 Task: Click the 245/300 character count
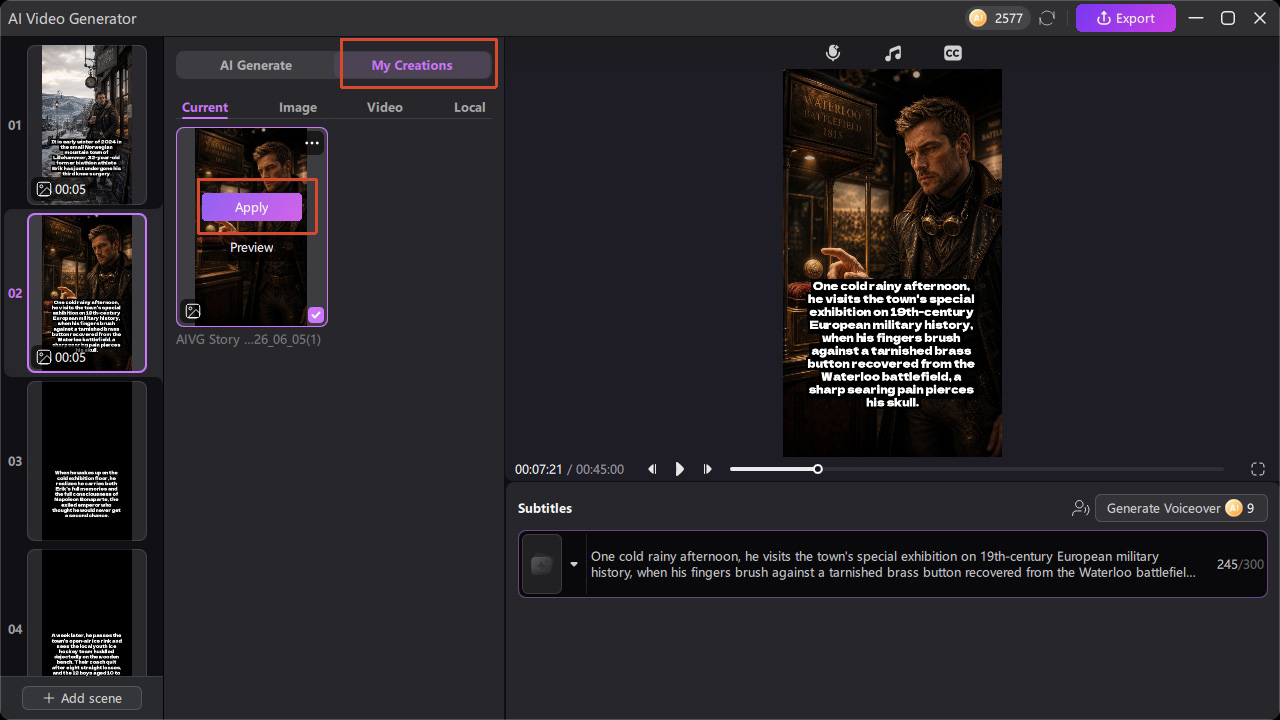pos(1240,564)
